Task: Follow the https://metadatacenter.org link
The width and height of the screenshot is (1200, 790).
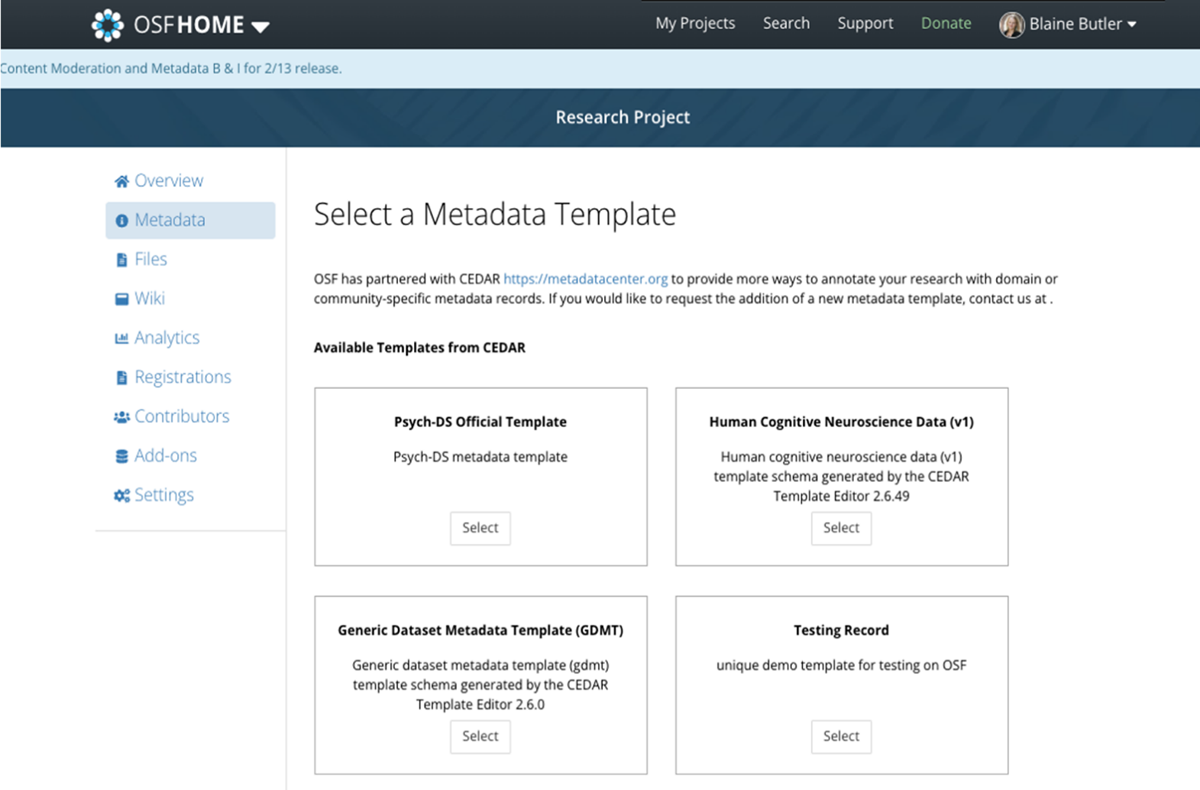Action: coord(585,279)
